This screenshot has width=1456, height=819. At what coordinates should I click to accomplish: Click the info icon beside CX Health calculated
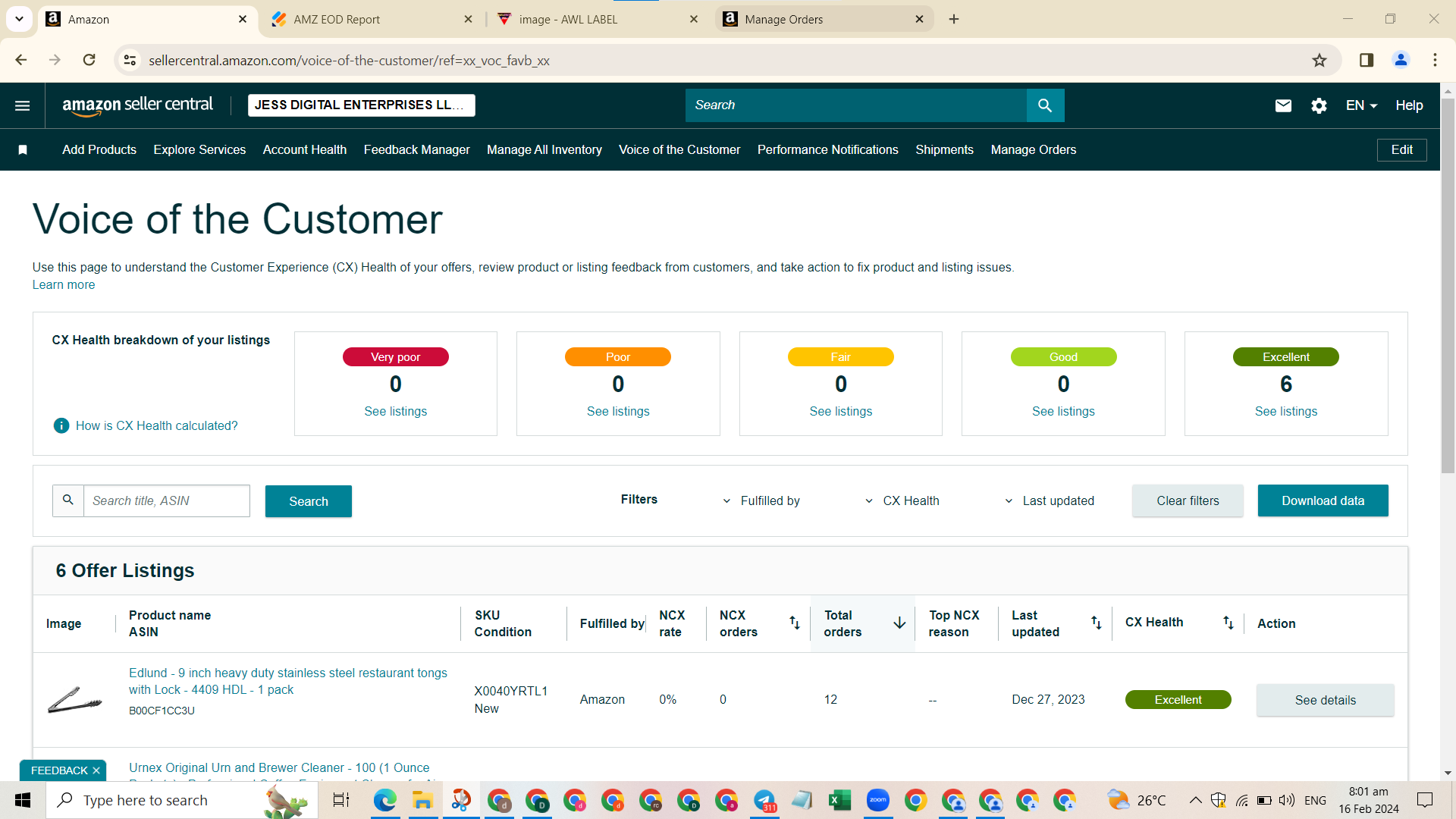point(61,425)
